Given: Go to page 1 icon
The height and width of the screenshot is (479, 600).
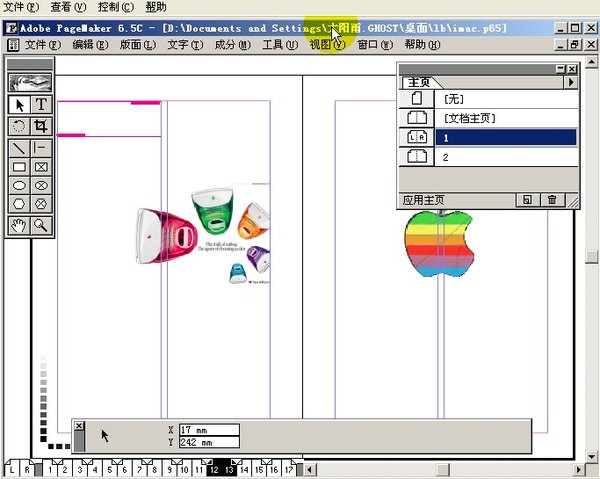Looking at the screenshot, I should (50, 469).
